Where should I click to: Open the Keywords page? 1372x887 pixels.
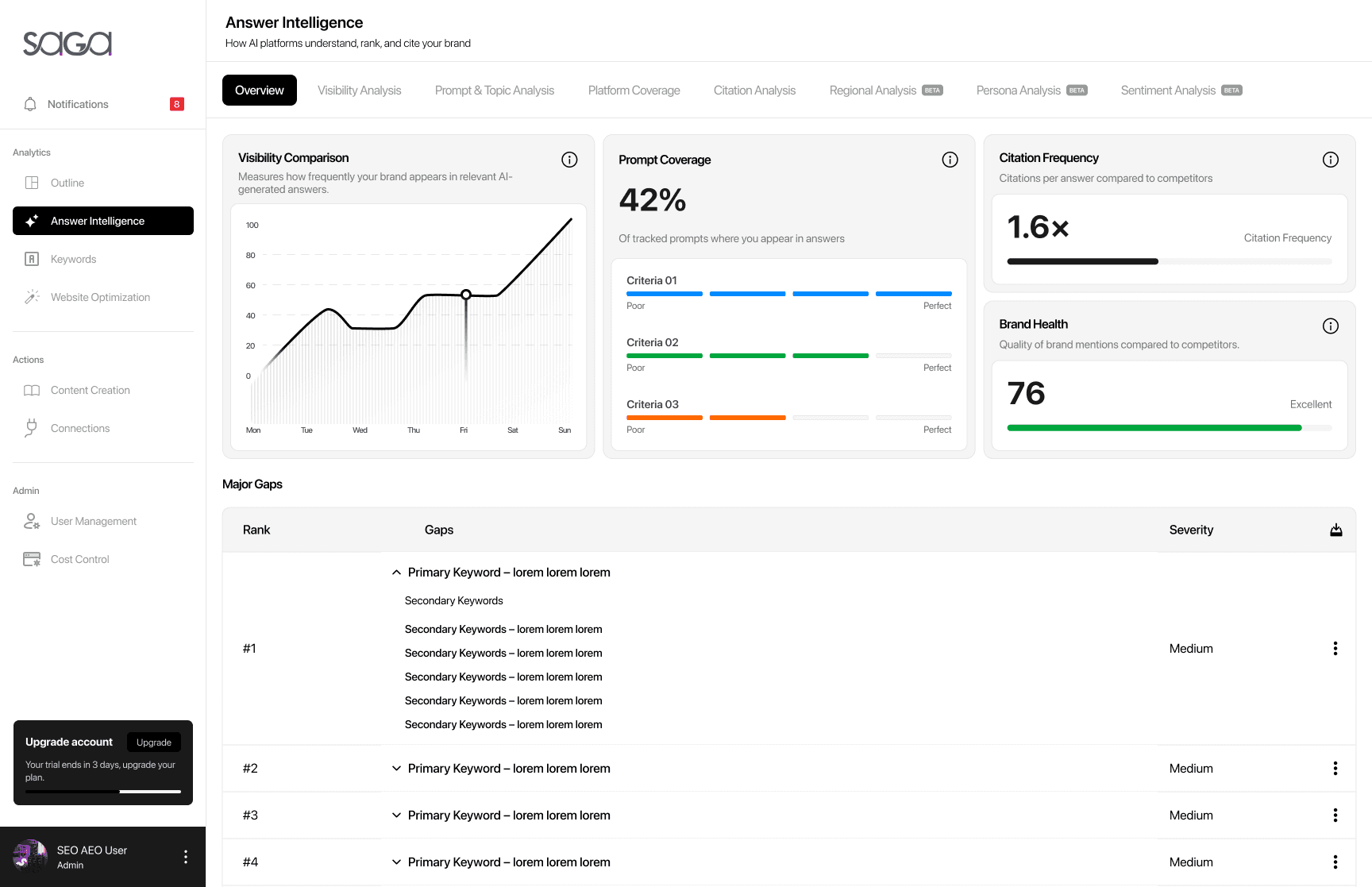[103, 259]
